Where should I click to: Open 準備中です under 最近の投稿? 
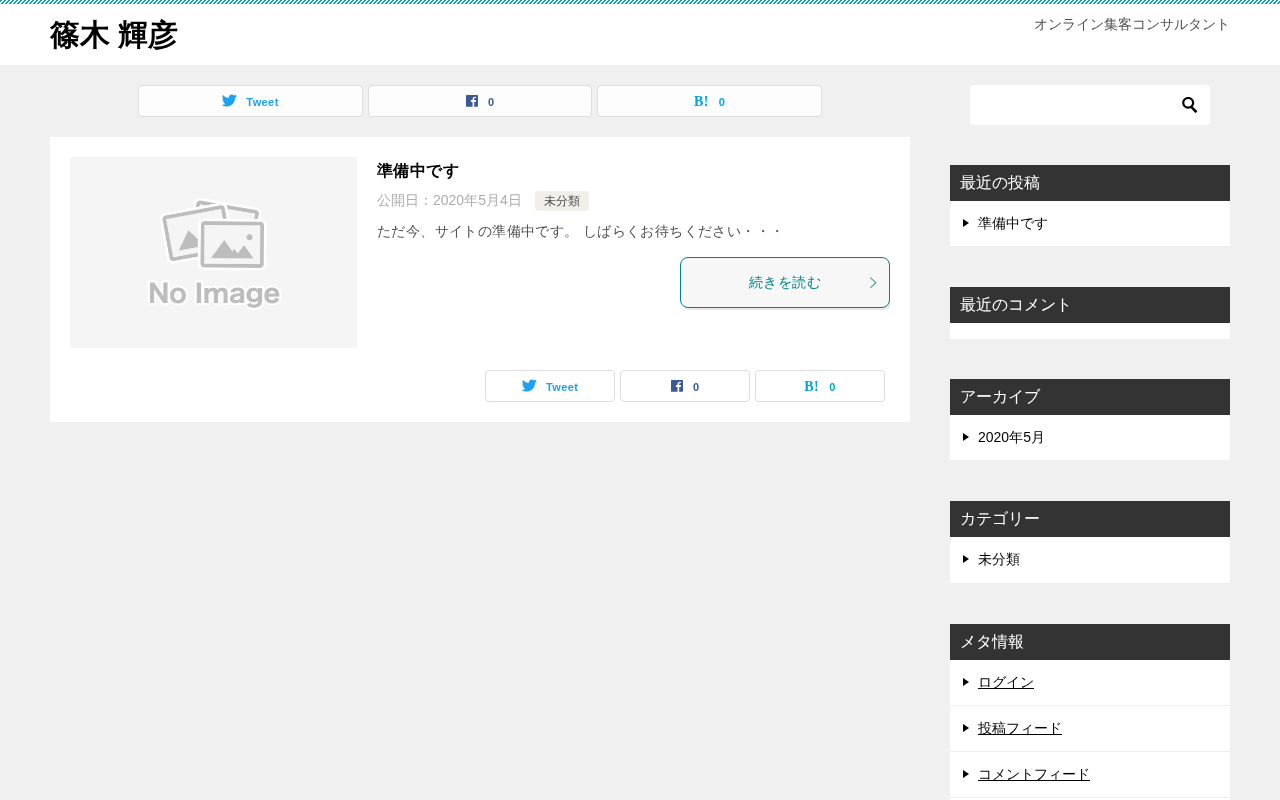pos(1013,223)
